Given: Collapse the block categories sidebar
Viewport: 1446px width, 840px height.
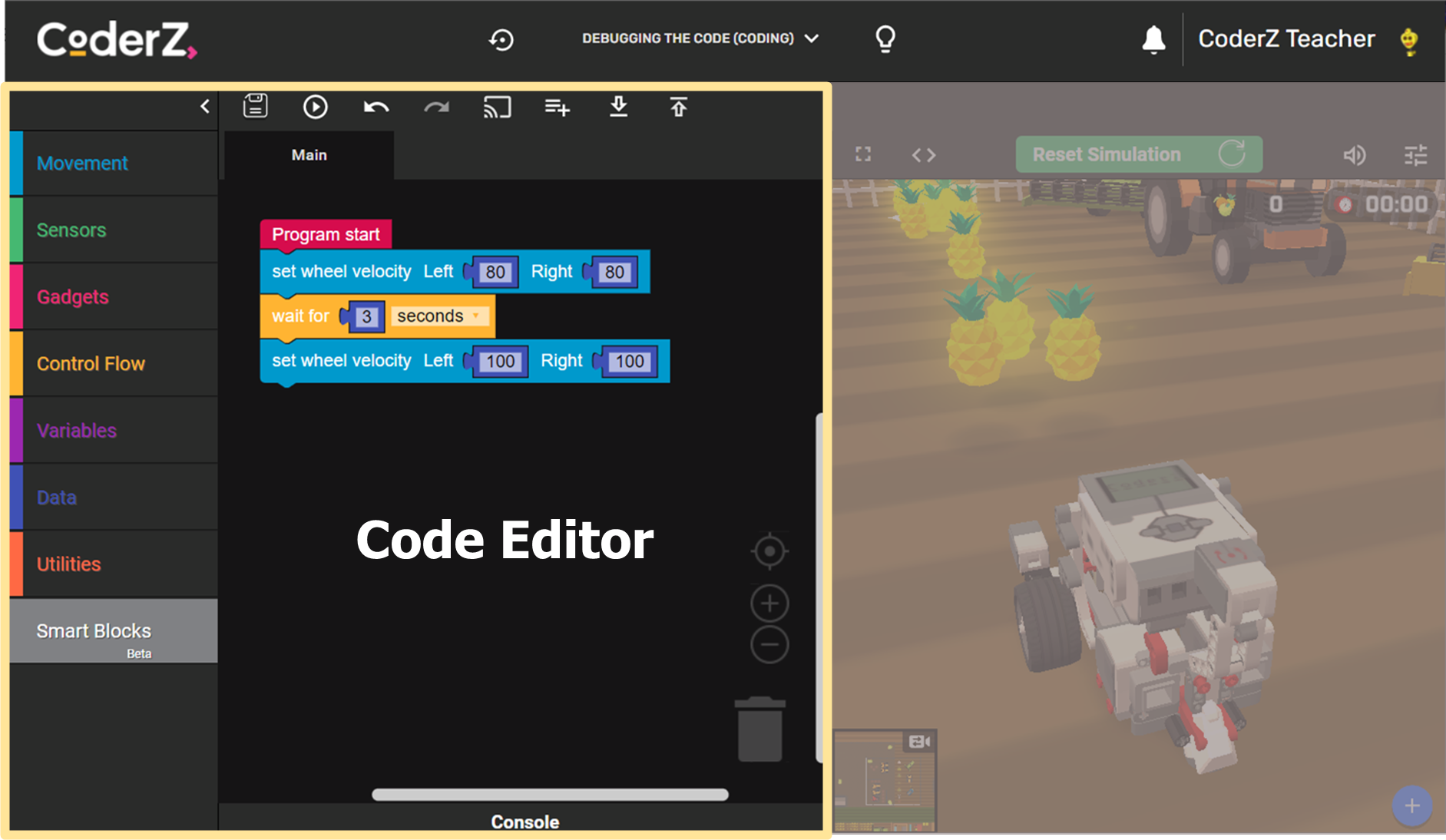Looking at the screenshot, I should tap(204, 107).
